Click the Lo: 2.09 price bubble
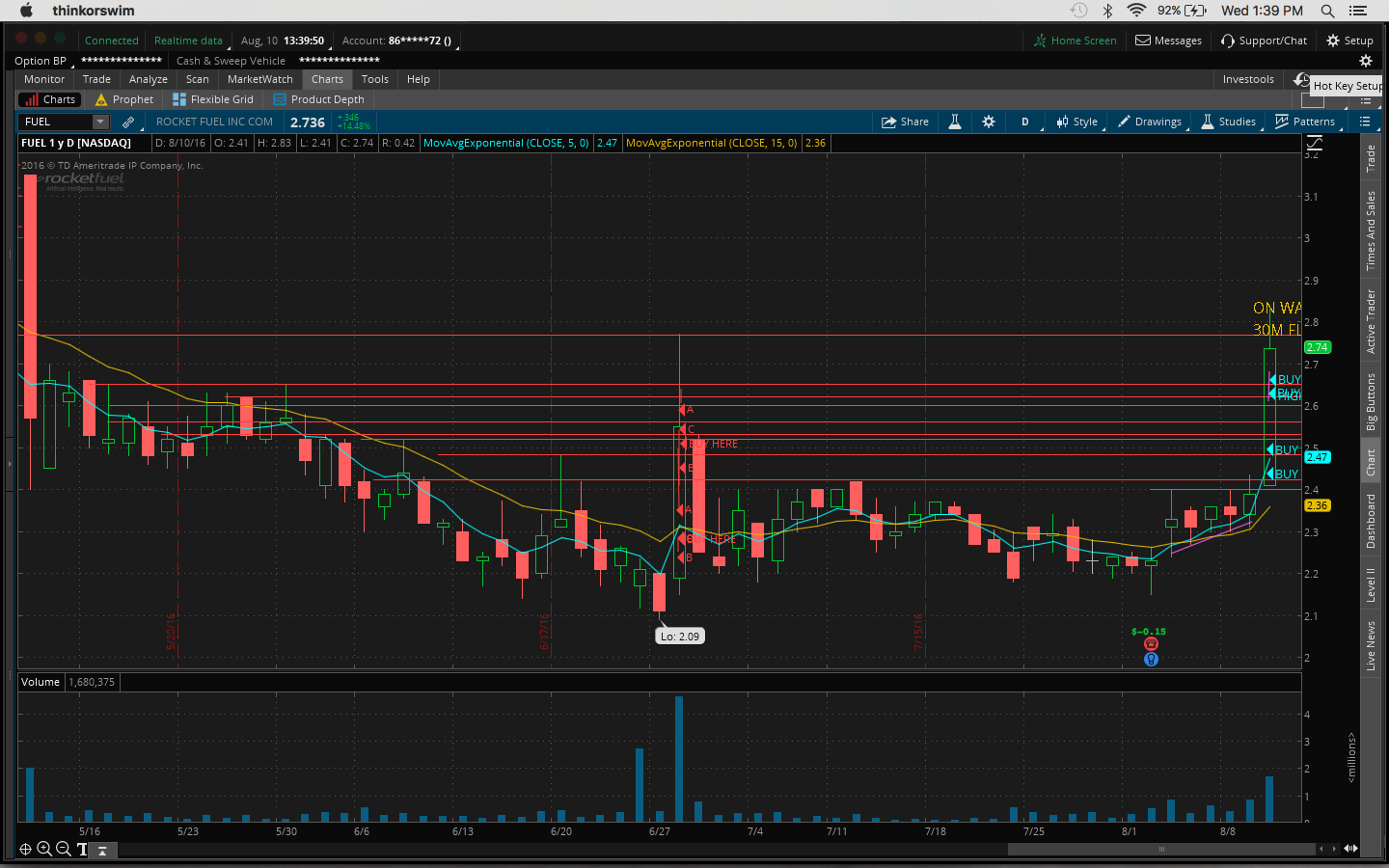The height and width of the screenshot is (868, 1389). click(x=680, y=637)
